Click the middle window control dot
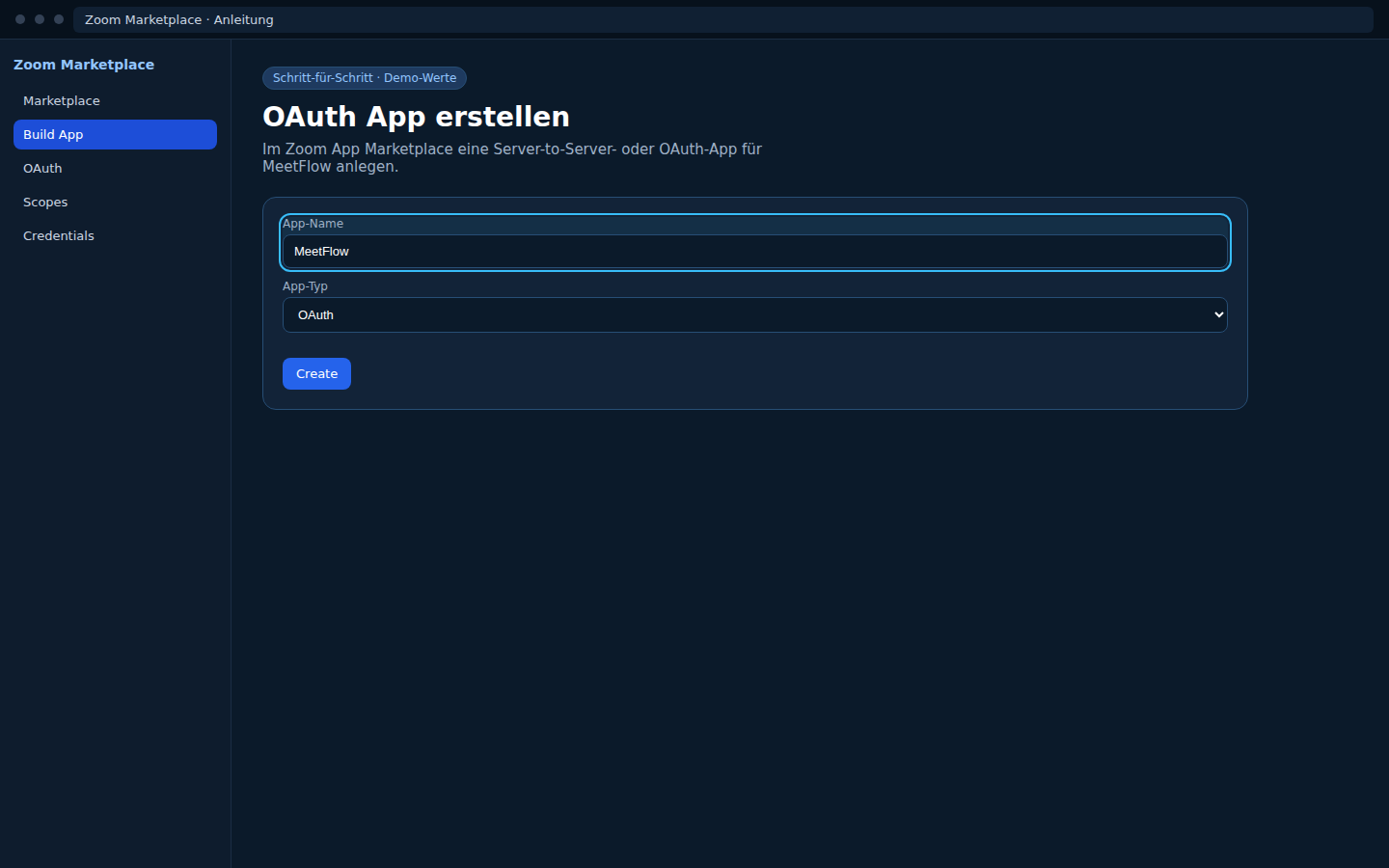The height and width of the screenshot is (868, 1389). 40,19
